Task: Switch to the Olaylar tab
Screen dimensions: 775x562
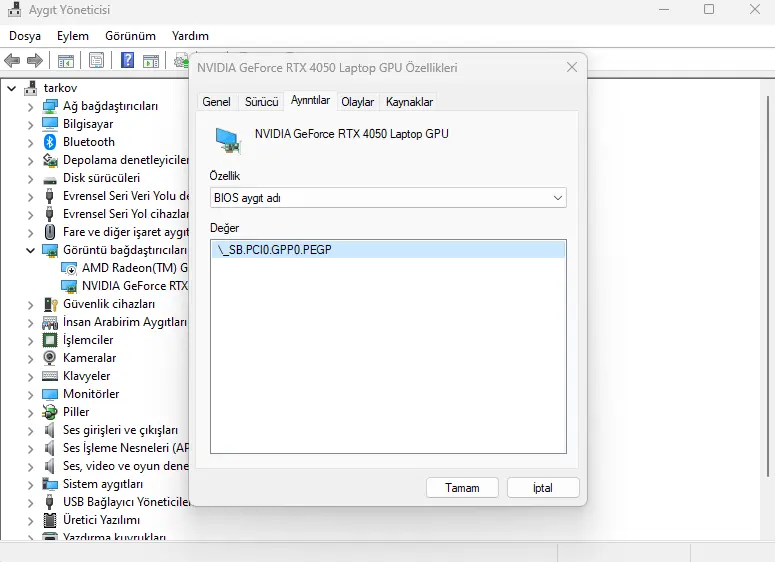Action: (357, 102)
